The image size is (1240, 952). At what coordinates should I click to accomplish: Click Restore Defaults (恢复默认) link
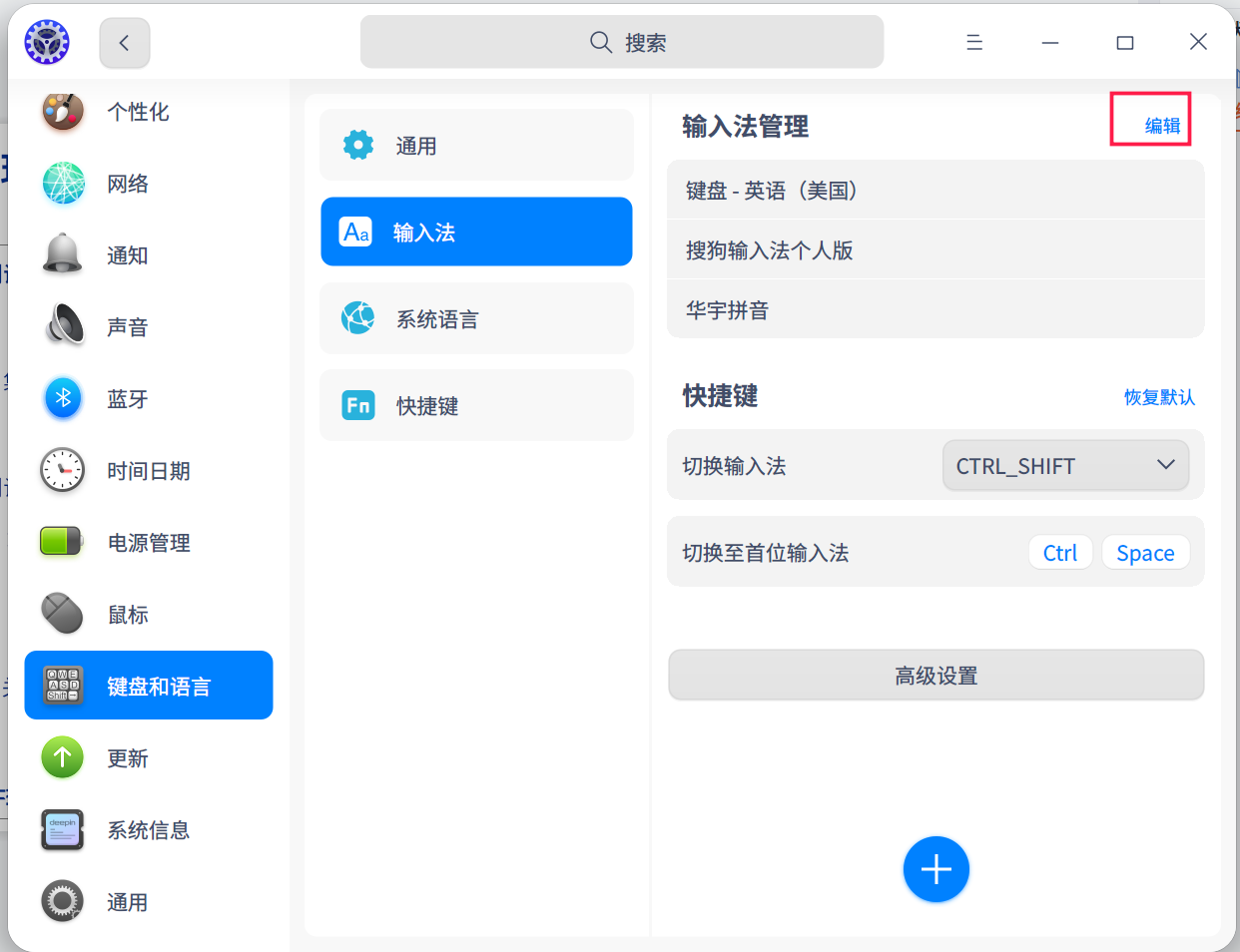(x=1158, y=397)
